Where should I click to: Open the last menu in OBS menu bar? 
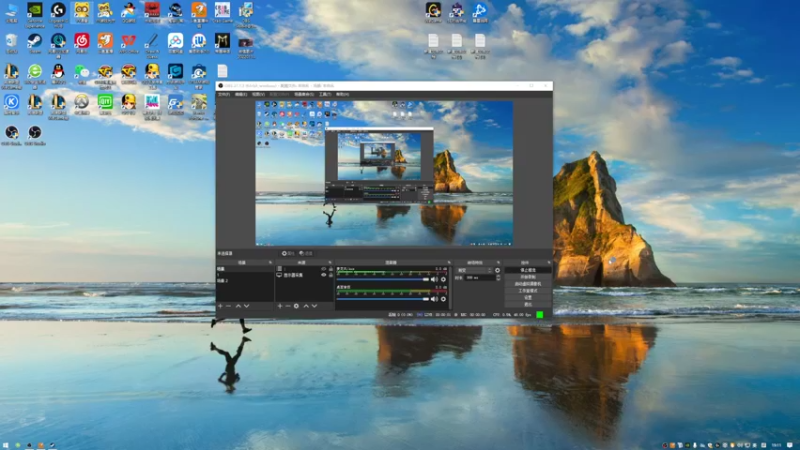coord(342,94)
